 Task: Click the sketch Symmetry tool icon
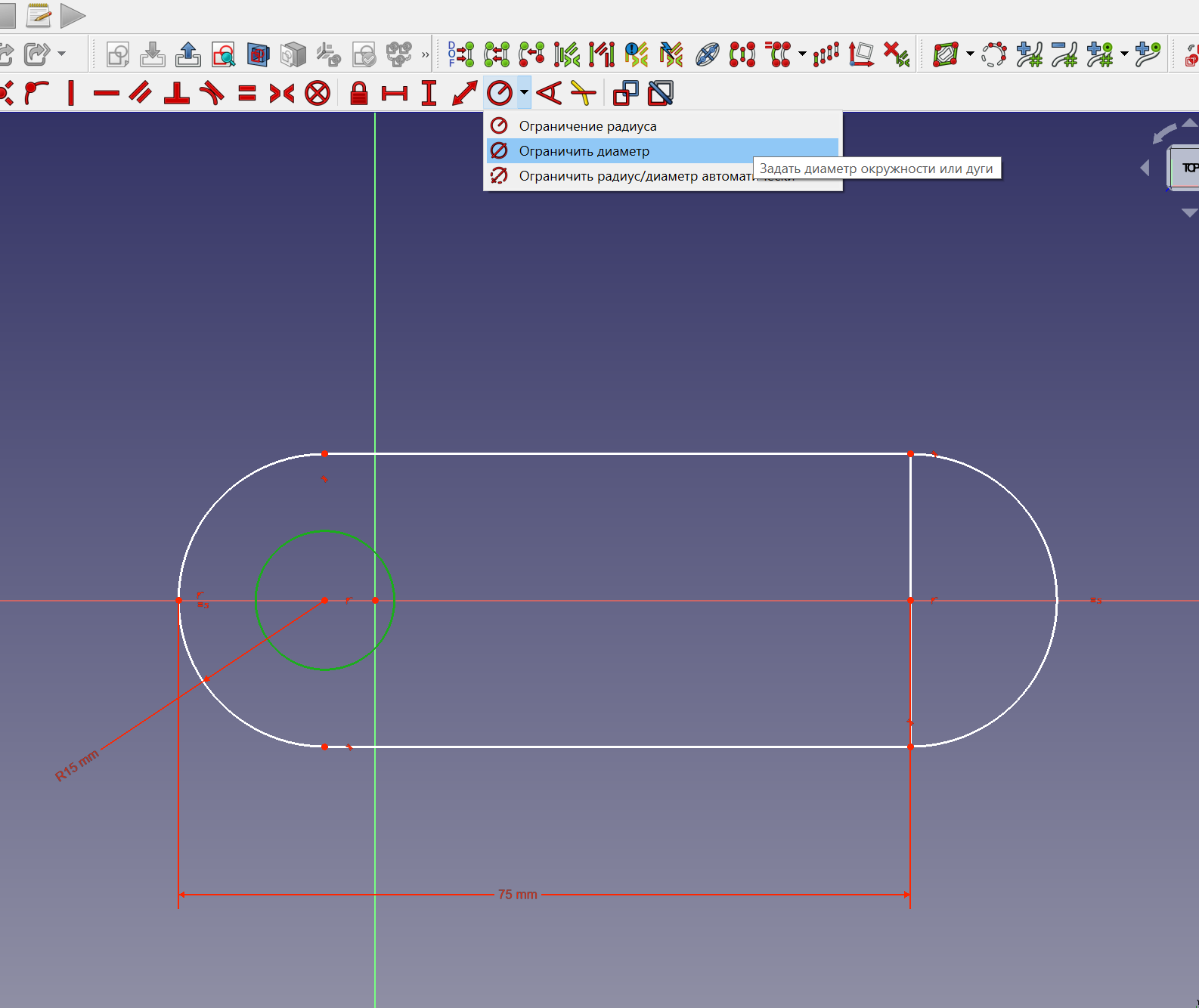[742, 54]
